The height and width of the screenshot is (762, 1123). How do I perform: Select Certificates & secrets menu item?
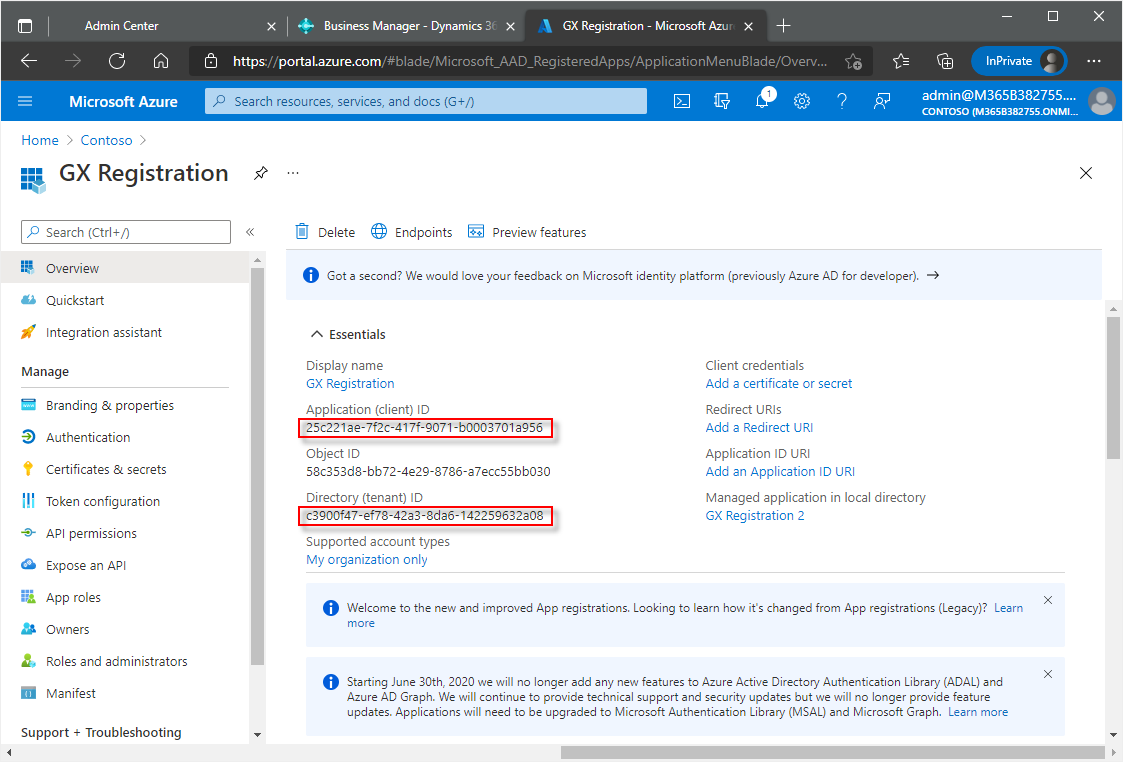click(x=106, y=469)
